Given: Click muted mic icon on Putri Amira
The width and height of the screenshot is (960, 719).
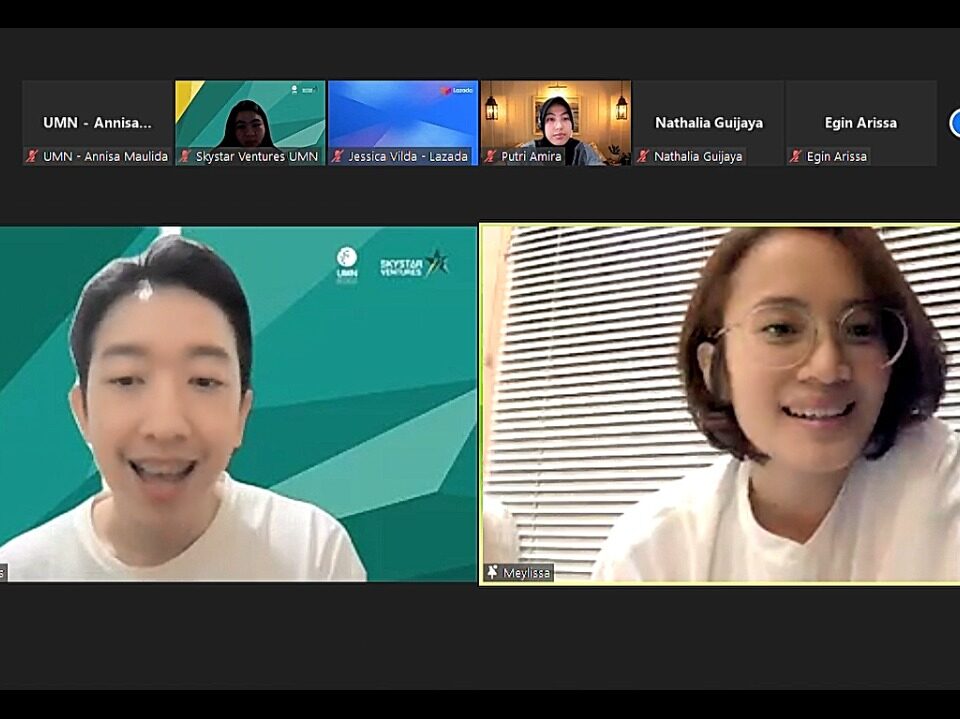Looking at the screenshot, I should [491, 157].
